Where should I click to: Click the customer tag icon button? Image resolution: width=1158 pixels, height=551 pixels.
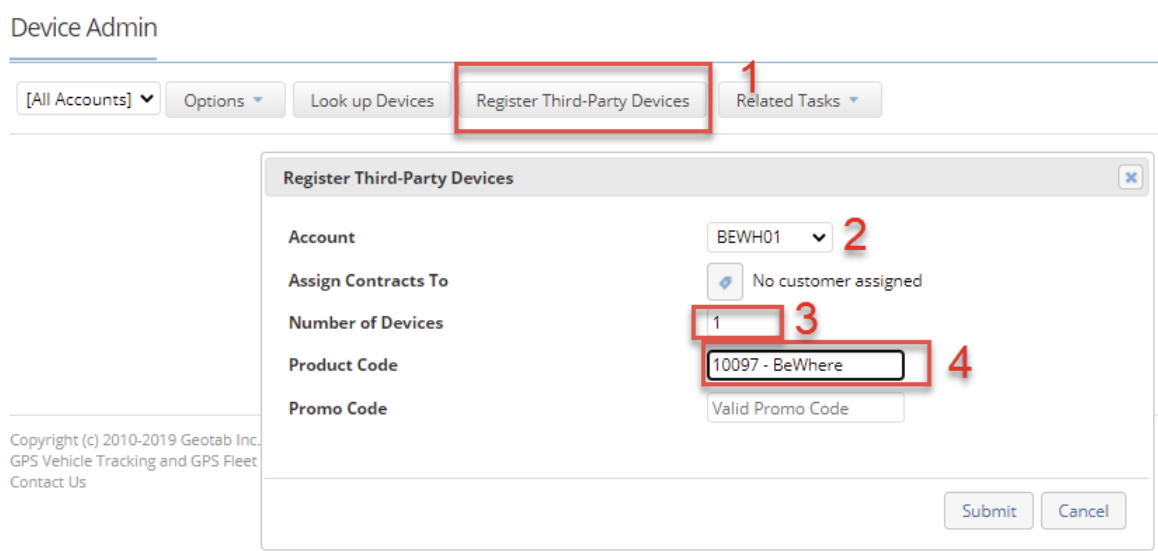[x=724, y=281]
